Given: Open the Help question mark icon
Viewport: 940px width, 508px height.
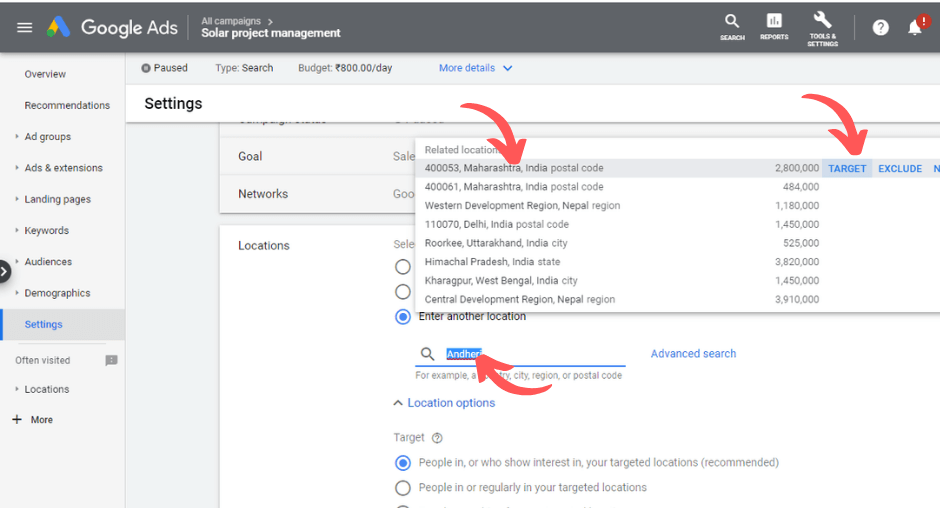Looking at the screenshot, I should [x=880, y=28].
